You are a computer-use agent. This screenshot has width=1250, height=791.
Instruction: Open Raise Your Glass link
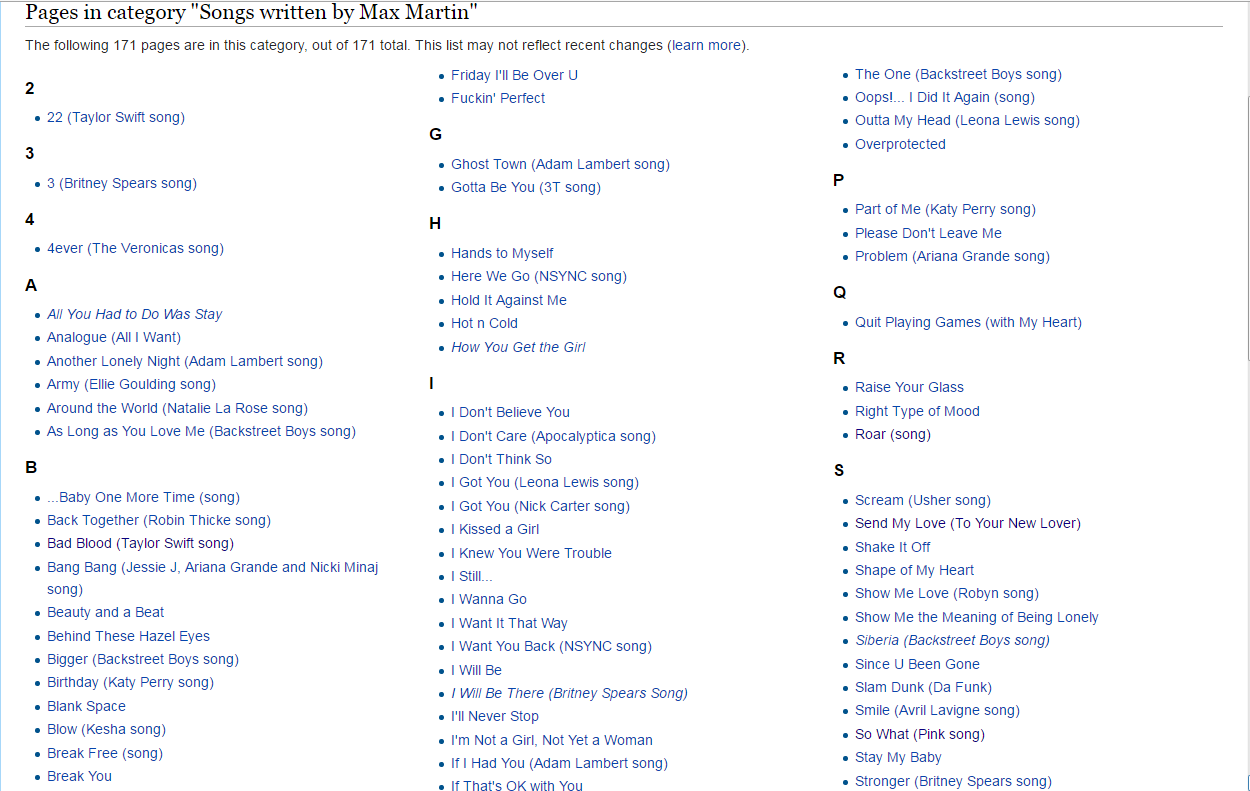[909, 387]
